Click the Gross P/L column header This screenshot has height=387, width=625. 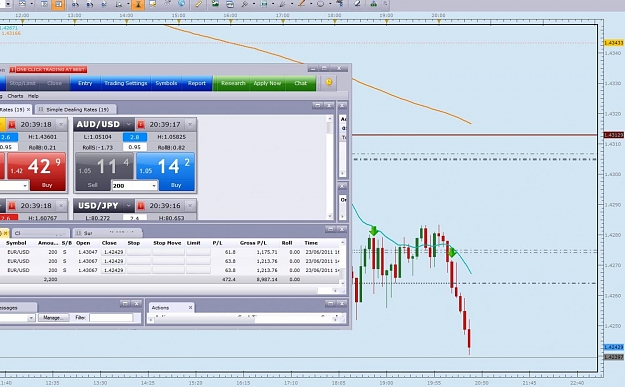pyautogui.click(x=254, y=243)
